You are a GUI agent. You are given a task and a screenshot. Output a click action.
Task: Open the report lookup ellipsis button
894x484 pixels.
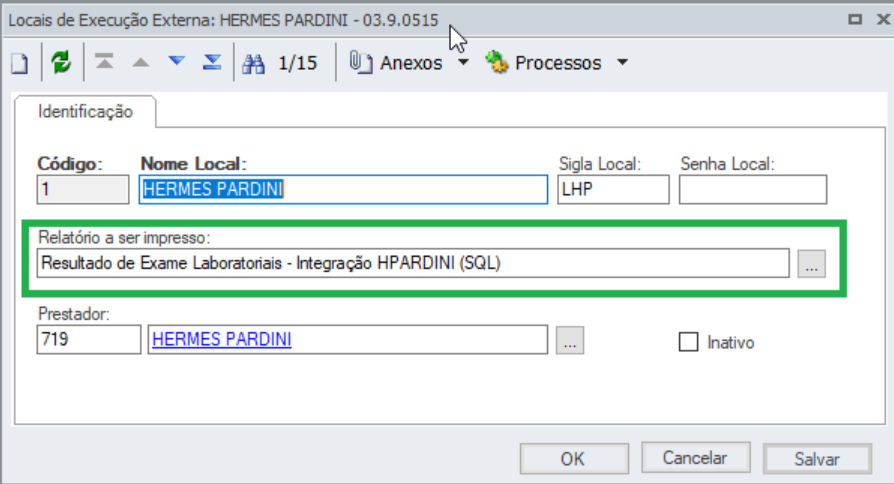pyautogui.click(x=811, y=264)
